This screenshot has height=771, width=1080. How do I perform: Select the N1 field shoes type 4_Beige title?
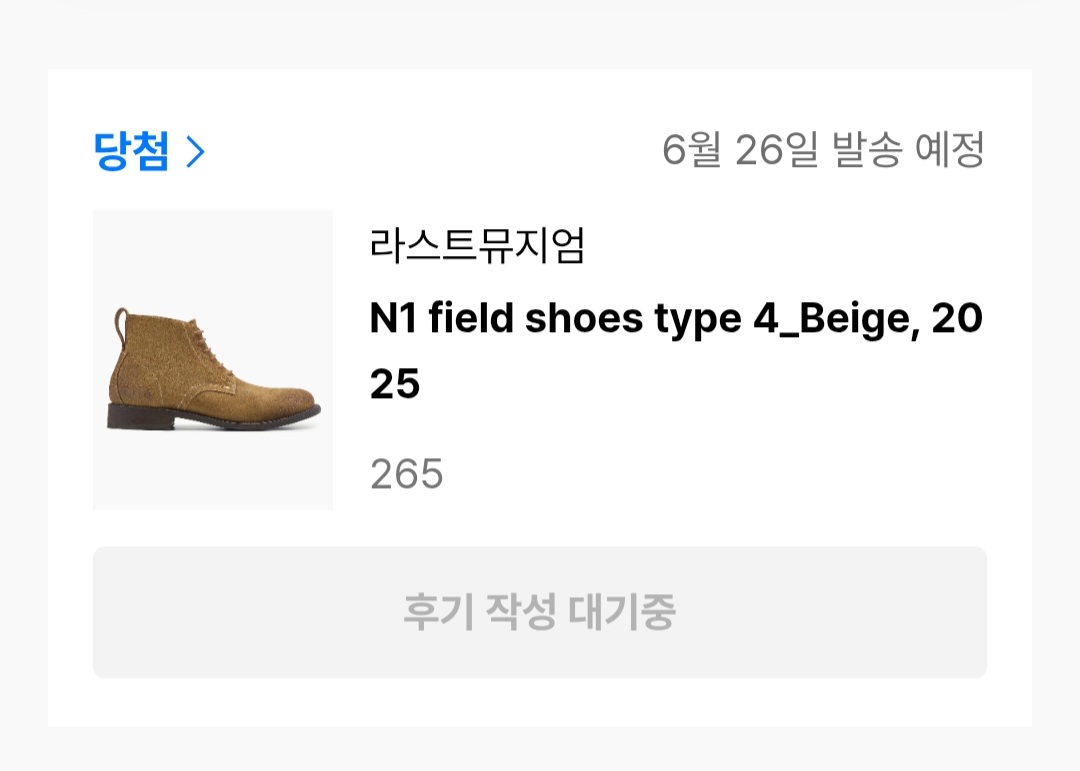pos(676,350)
